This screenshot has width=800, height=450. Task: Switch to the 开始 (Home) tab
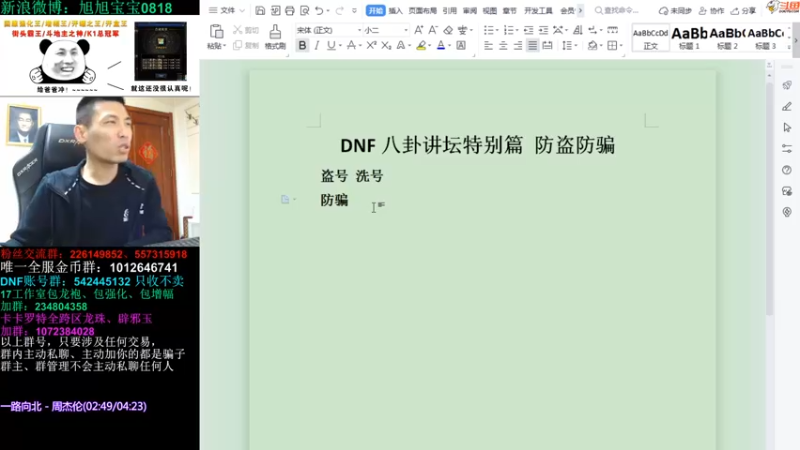click(376, 10)
